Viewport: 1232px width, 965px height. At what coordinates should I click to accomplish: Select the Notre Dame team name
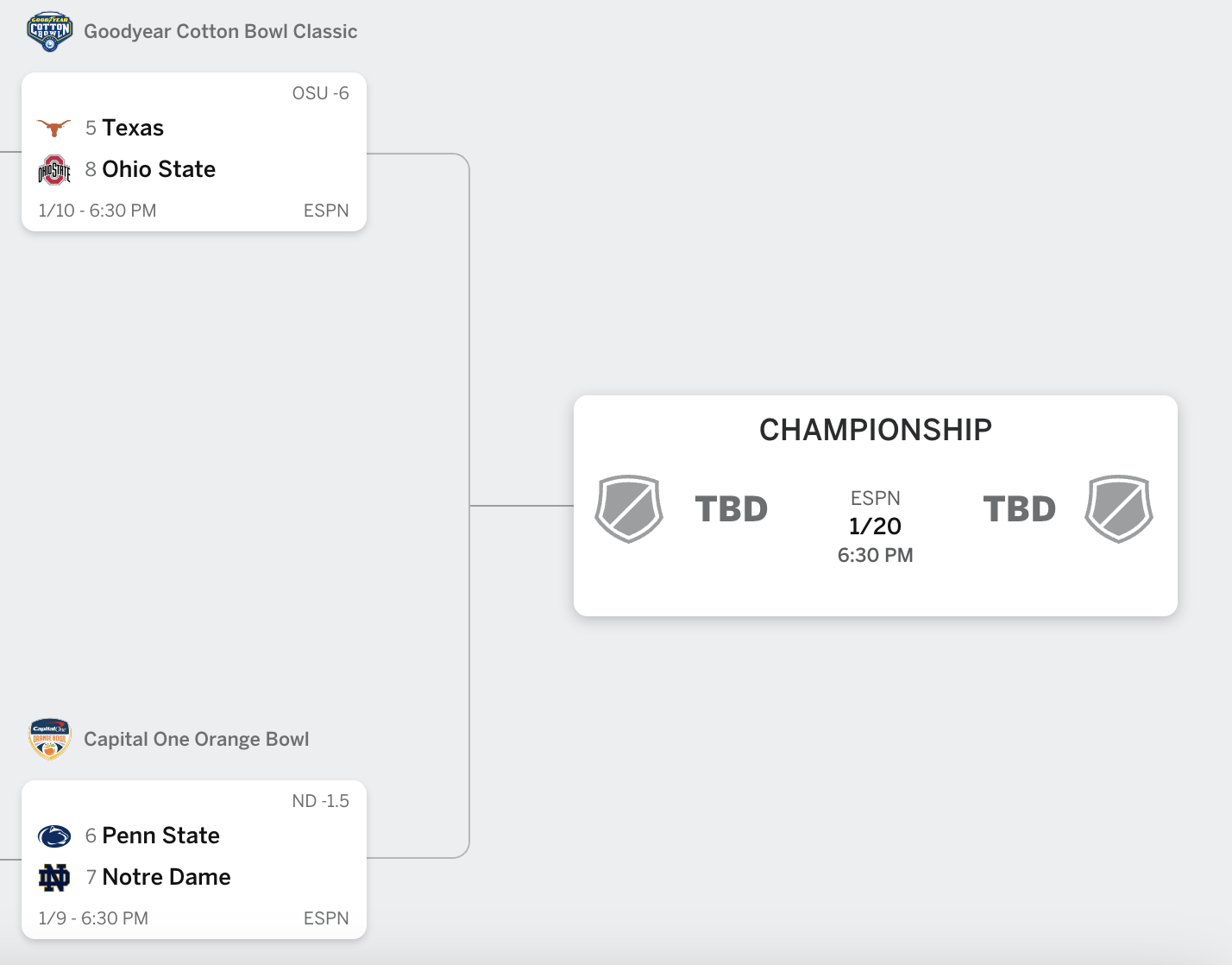(167, 877)
